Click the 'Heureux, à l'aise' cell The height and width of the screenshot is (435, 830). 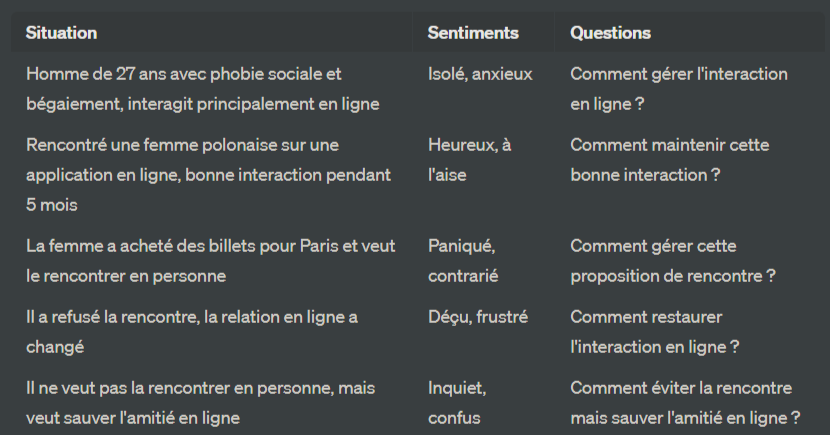pos(470,160)
